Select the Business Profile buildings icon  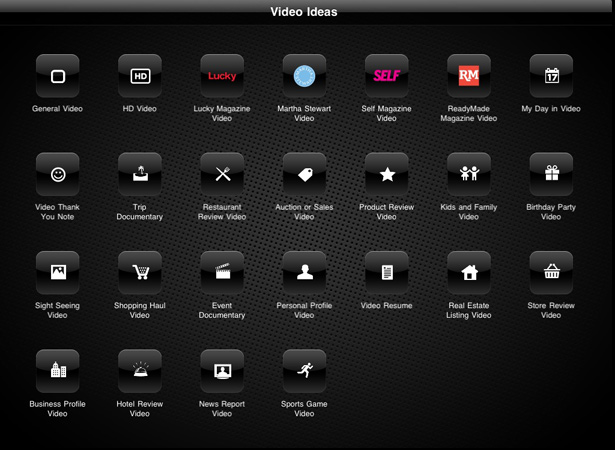click(x=58, y=371)
